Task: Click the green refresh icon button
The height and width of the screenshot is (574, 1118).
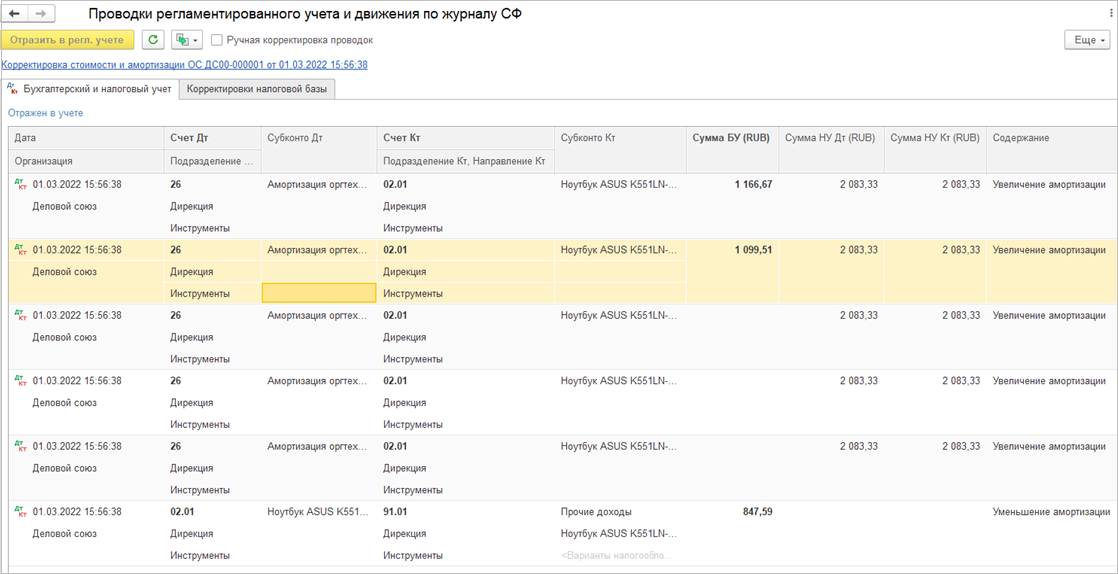Action: (153, 40)
